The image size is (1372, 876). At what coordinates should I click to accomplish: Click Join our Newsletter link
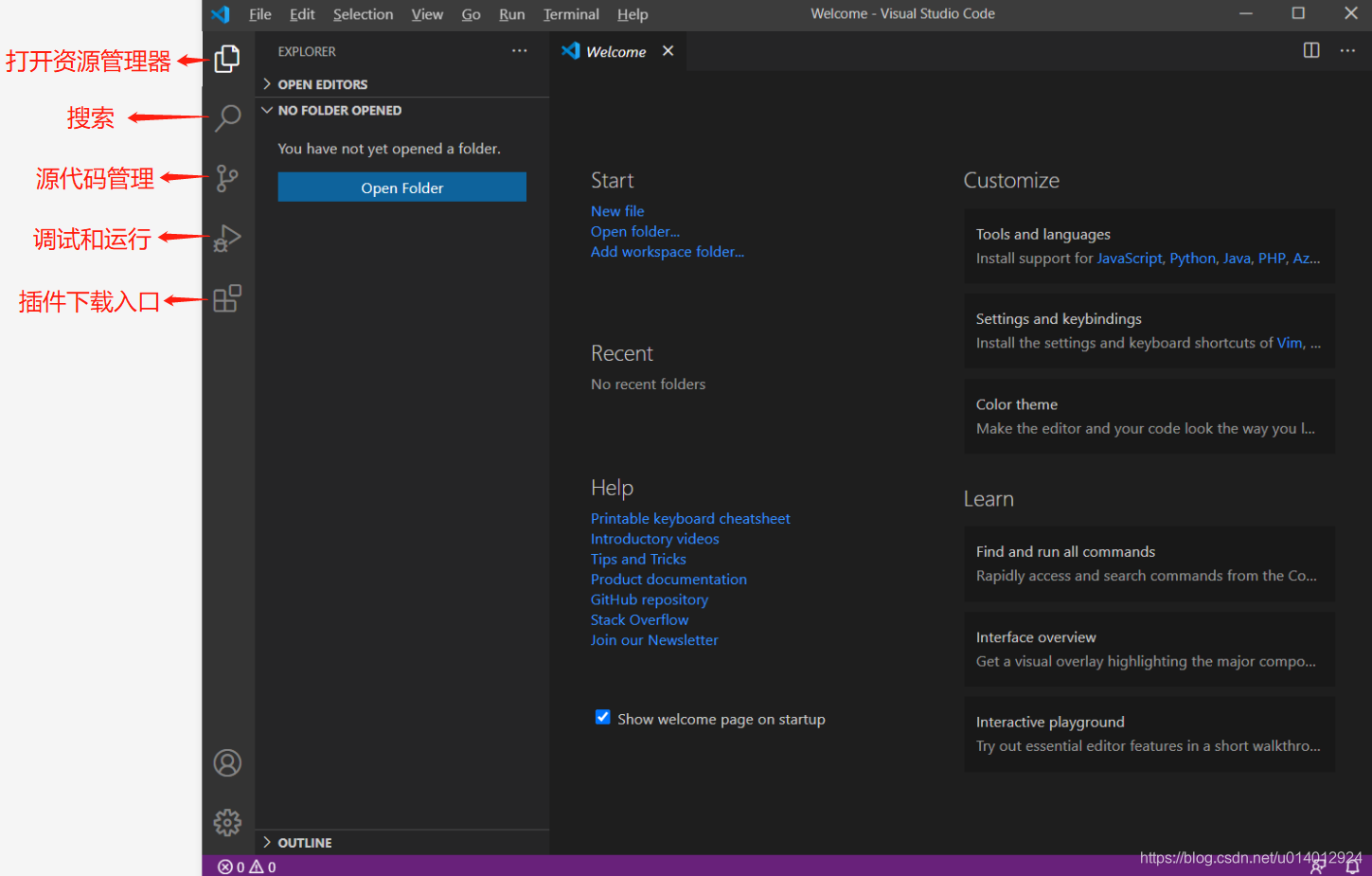654,639
